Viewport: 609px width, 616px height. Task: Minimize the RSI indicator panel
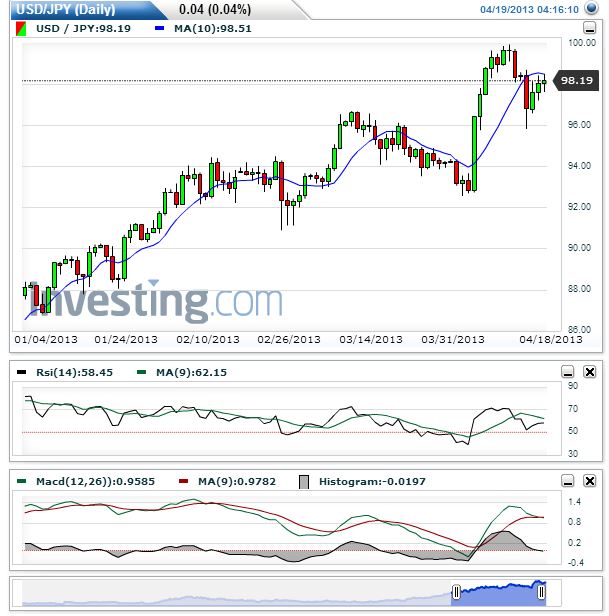567,372
